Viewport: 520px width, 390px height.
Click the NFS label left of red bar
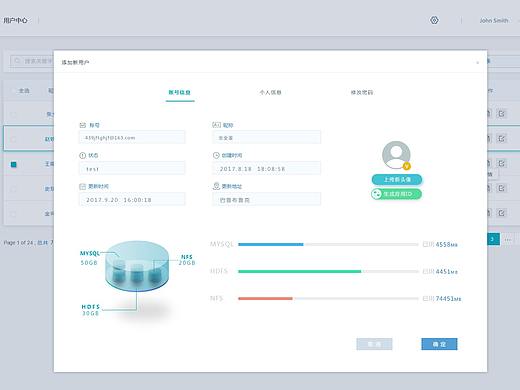click(x=216, y=298)
